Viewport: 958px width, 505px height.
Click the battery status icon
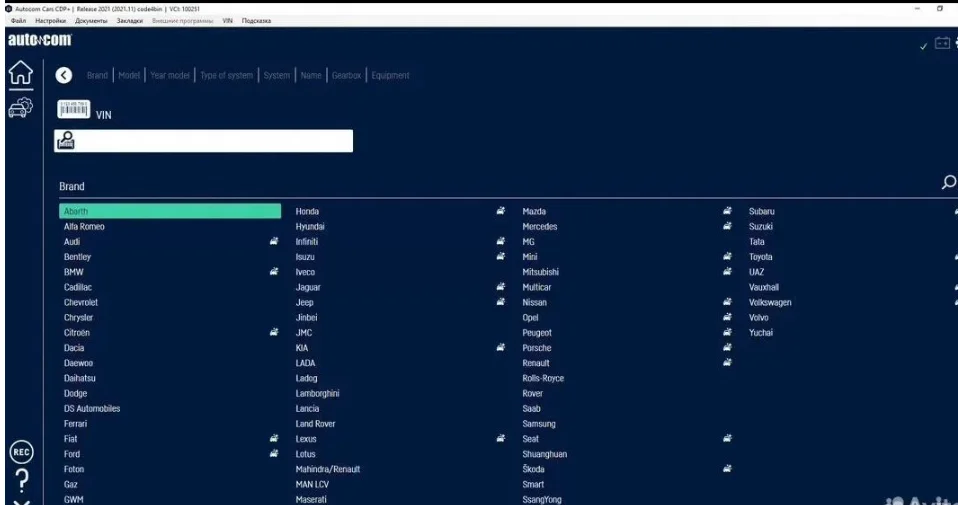click(x=942, y=43)
